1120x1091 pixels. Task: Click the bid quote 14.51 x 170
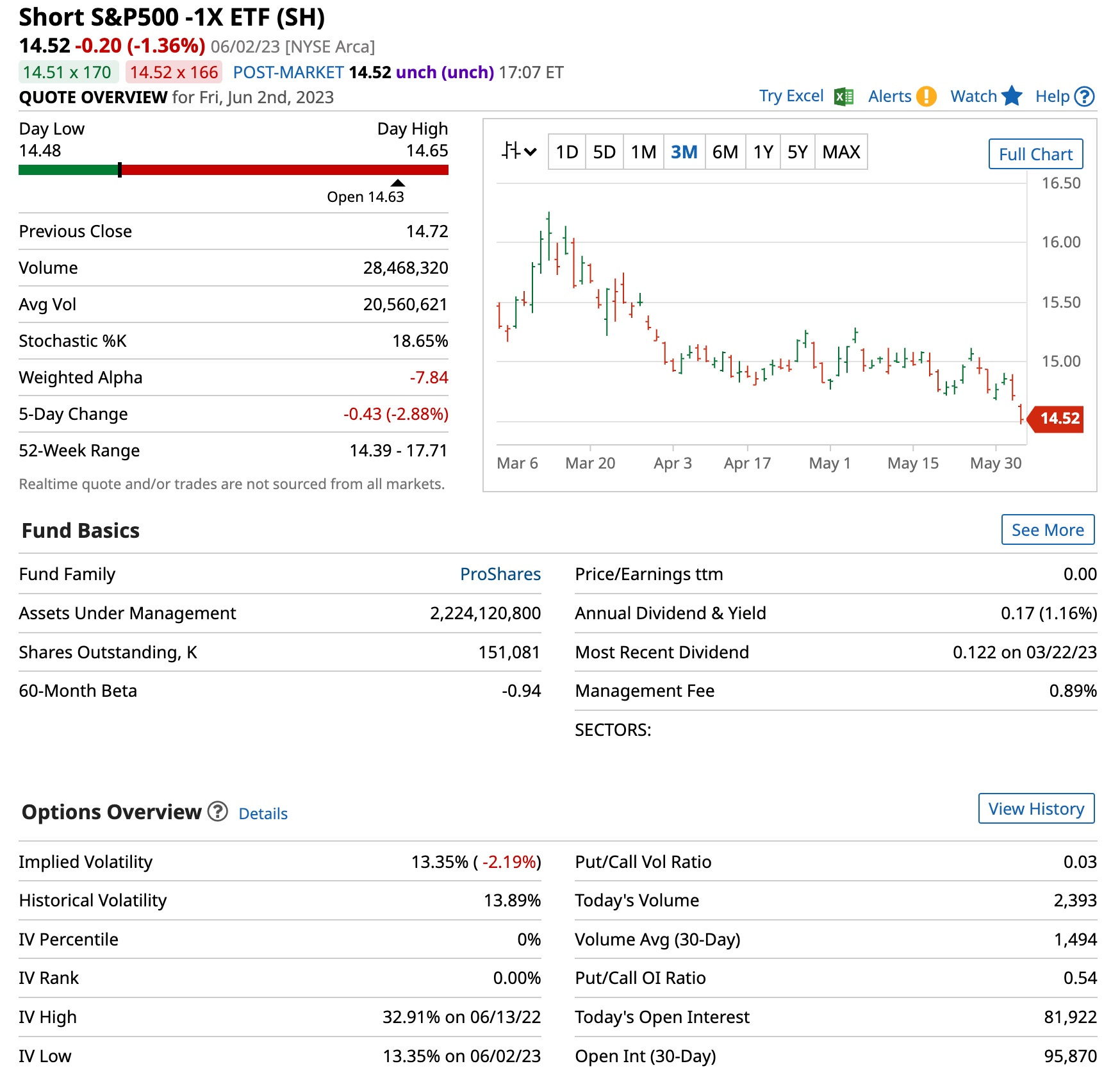[67, 72]
